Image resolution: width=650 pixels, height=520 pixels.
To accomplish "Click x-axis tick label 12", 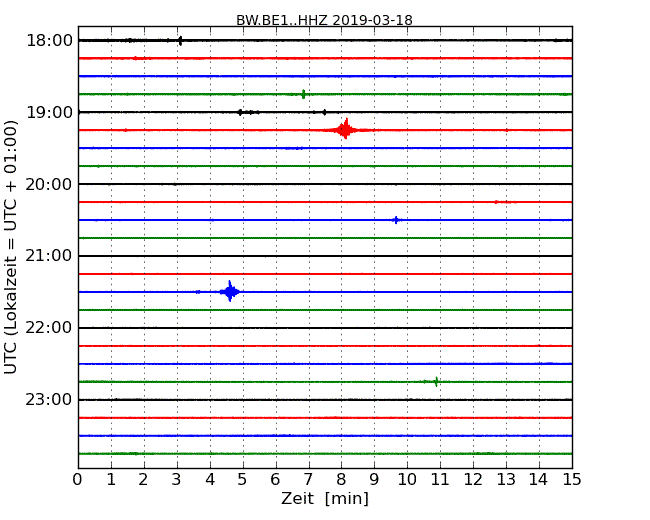I will tap(473, 479).
